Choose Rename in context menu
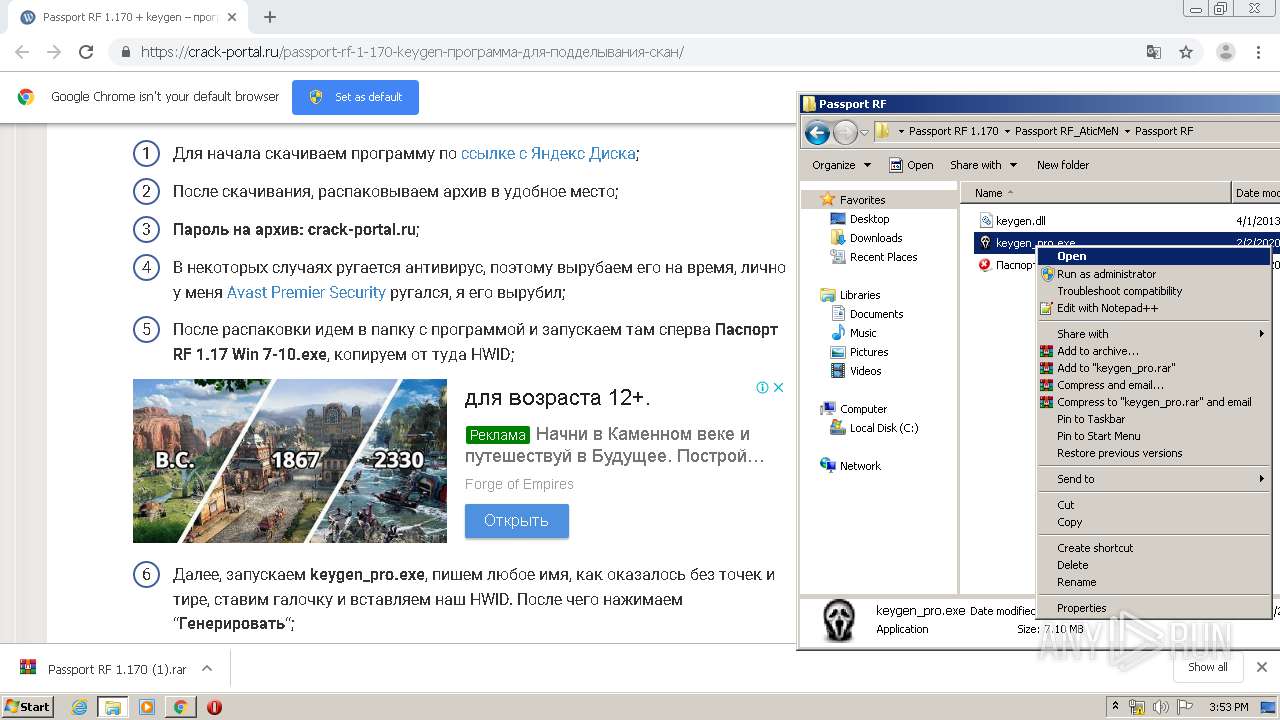Viewport: 1280px width, 720px height. click(1153, 582)
